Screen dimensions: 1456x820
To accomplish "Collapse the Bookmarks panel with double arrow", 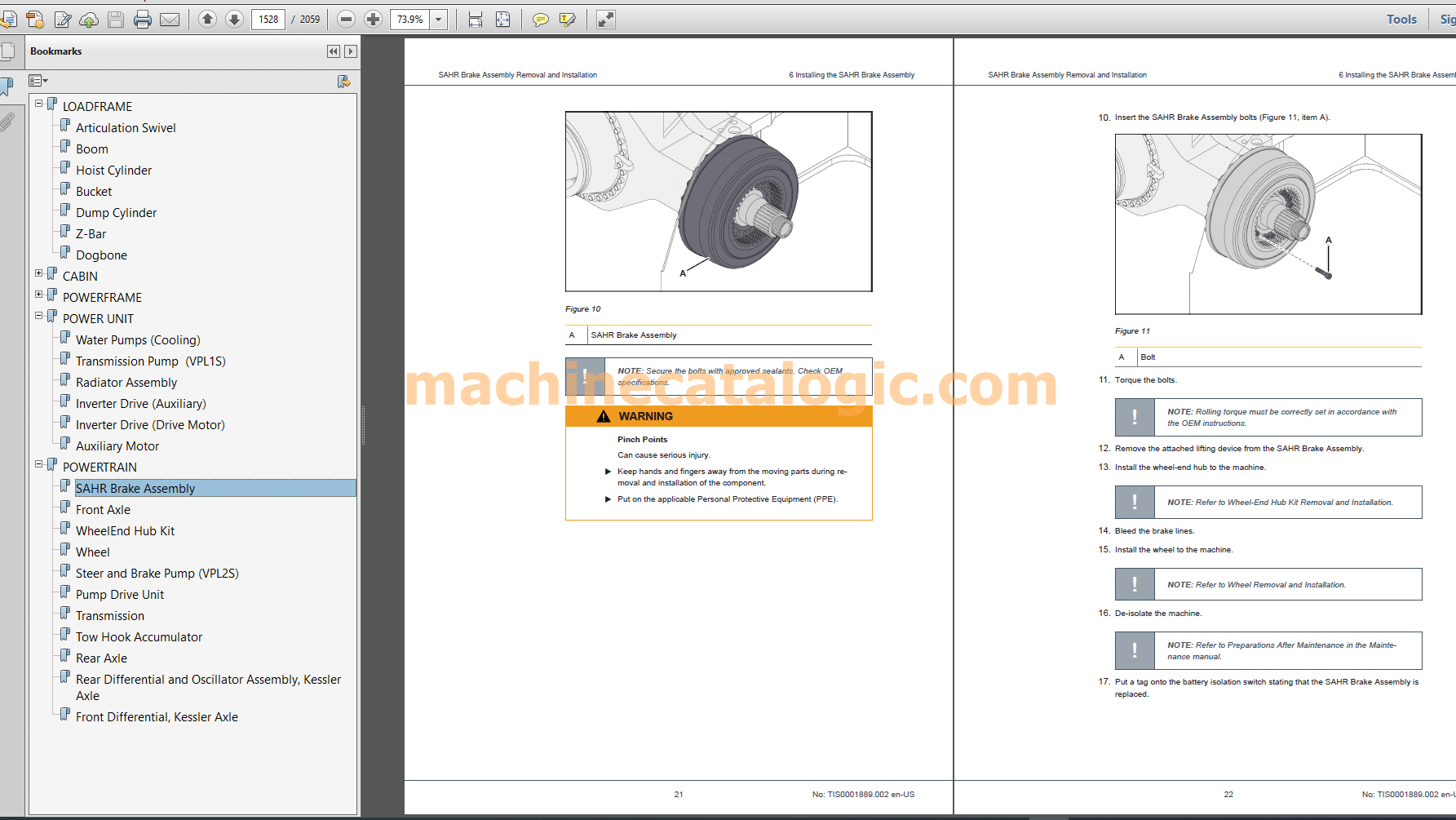I will click(x=334, y=51).
